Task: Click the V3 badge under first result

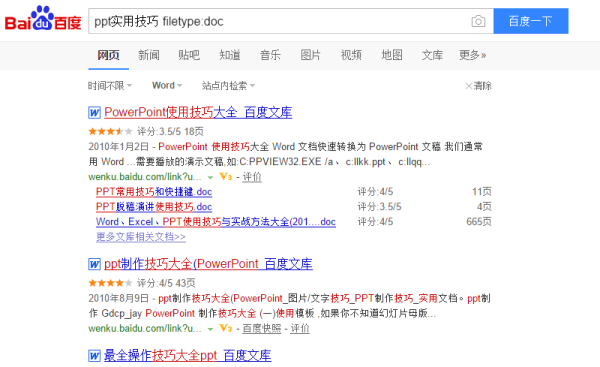Action: pyautogui.click(x=226, y=176)
